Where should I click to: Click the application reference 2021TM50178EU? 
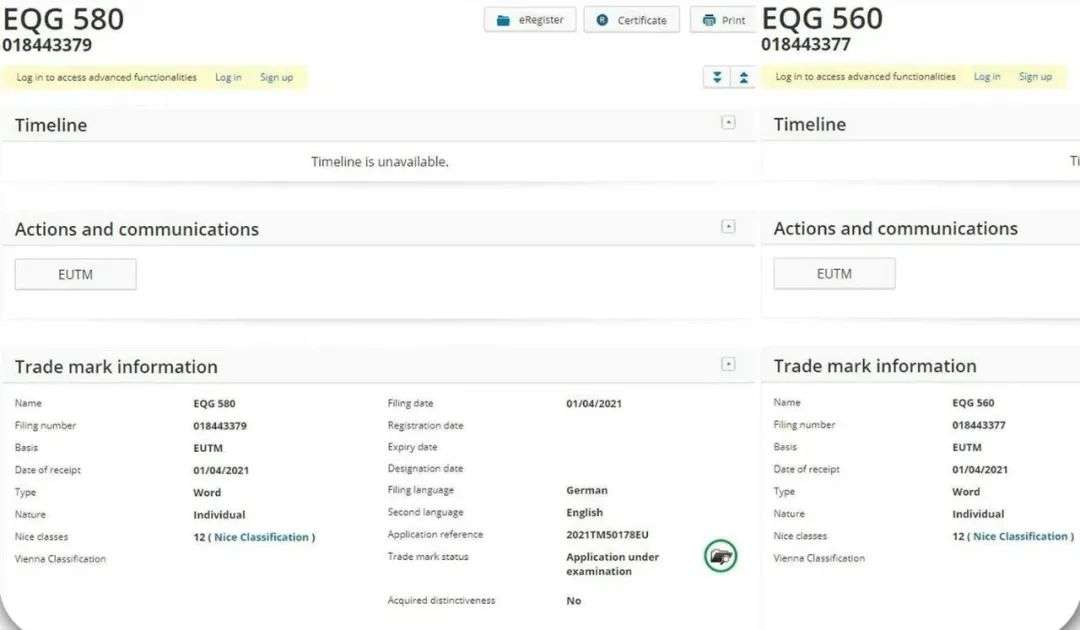click(x=607, y=535)
